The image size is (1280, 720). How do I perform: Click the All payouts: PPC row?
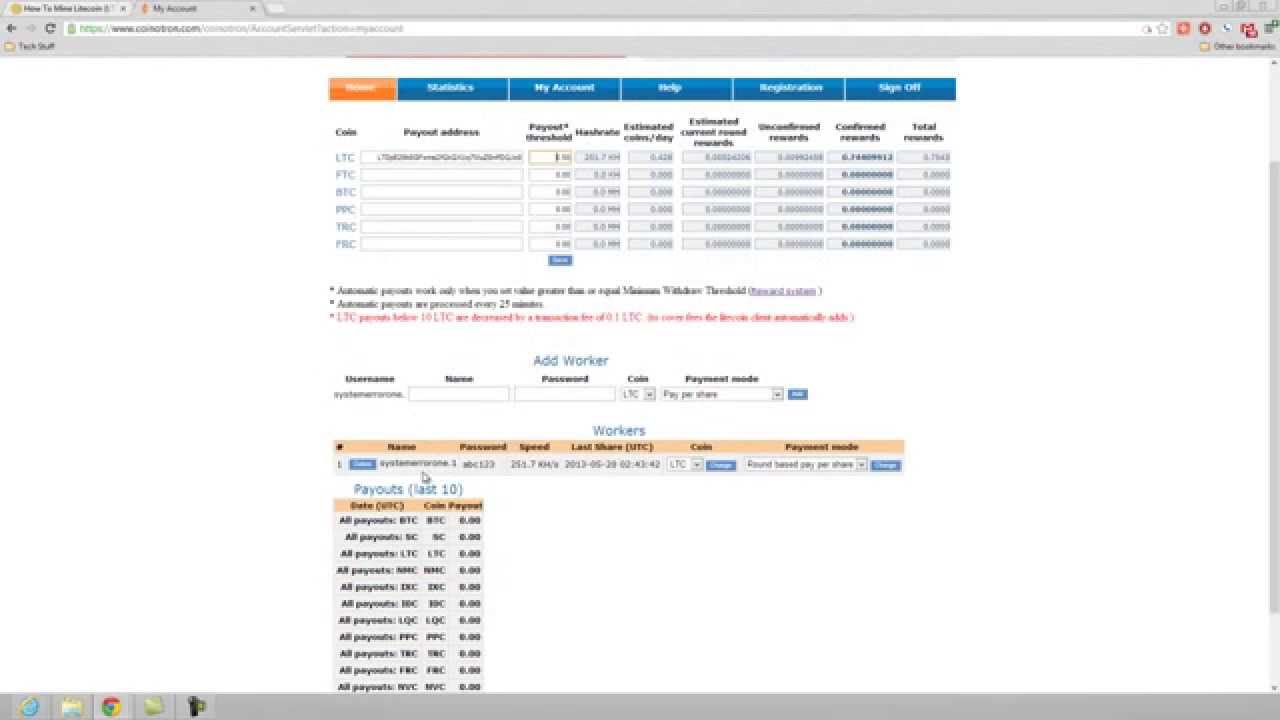point(408,637)
